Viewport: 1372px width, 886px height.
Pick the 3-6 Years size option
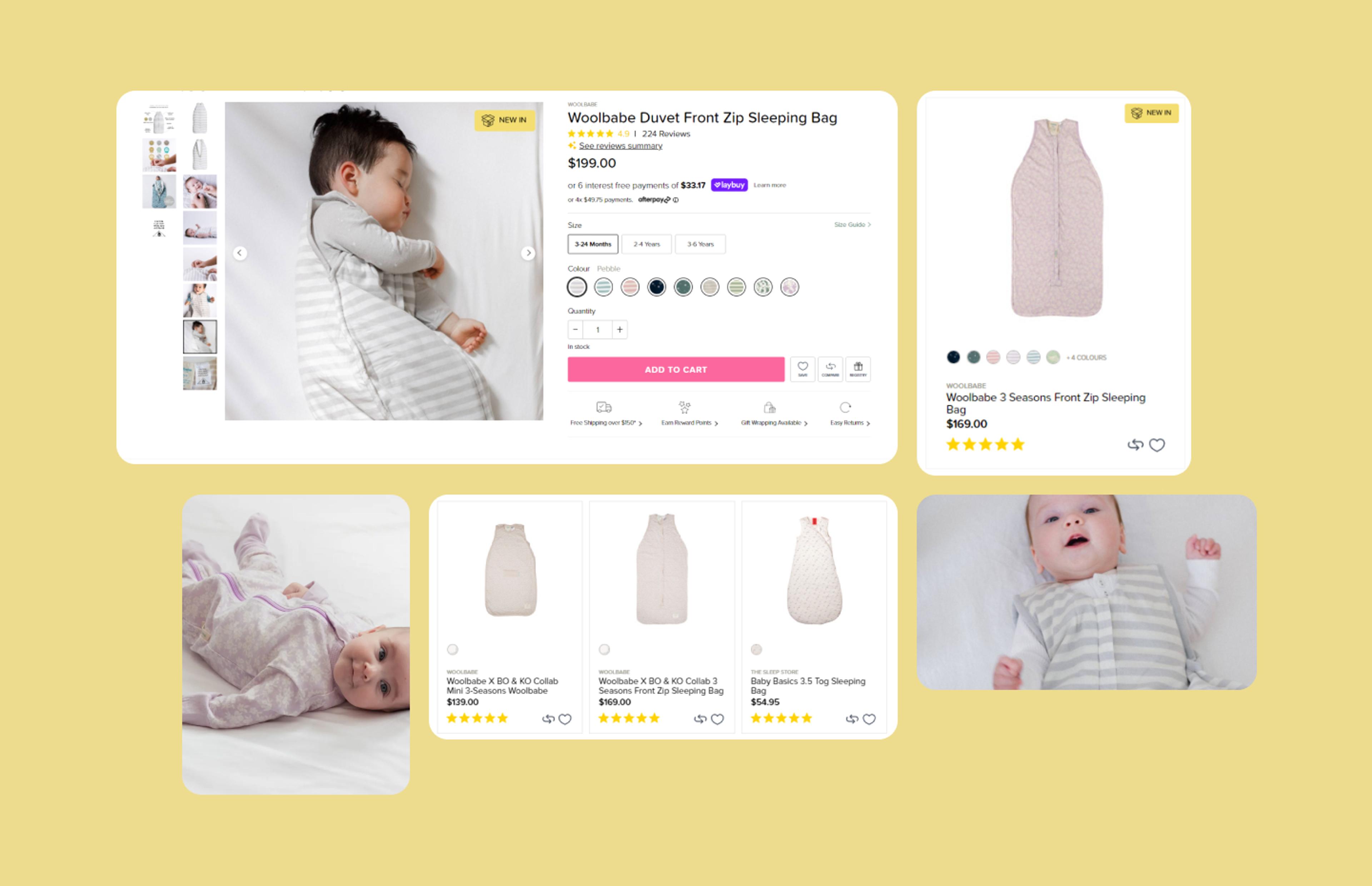pyautogui.click(x=700, y=244)
